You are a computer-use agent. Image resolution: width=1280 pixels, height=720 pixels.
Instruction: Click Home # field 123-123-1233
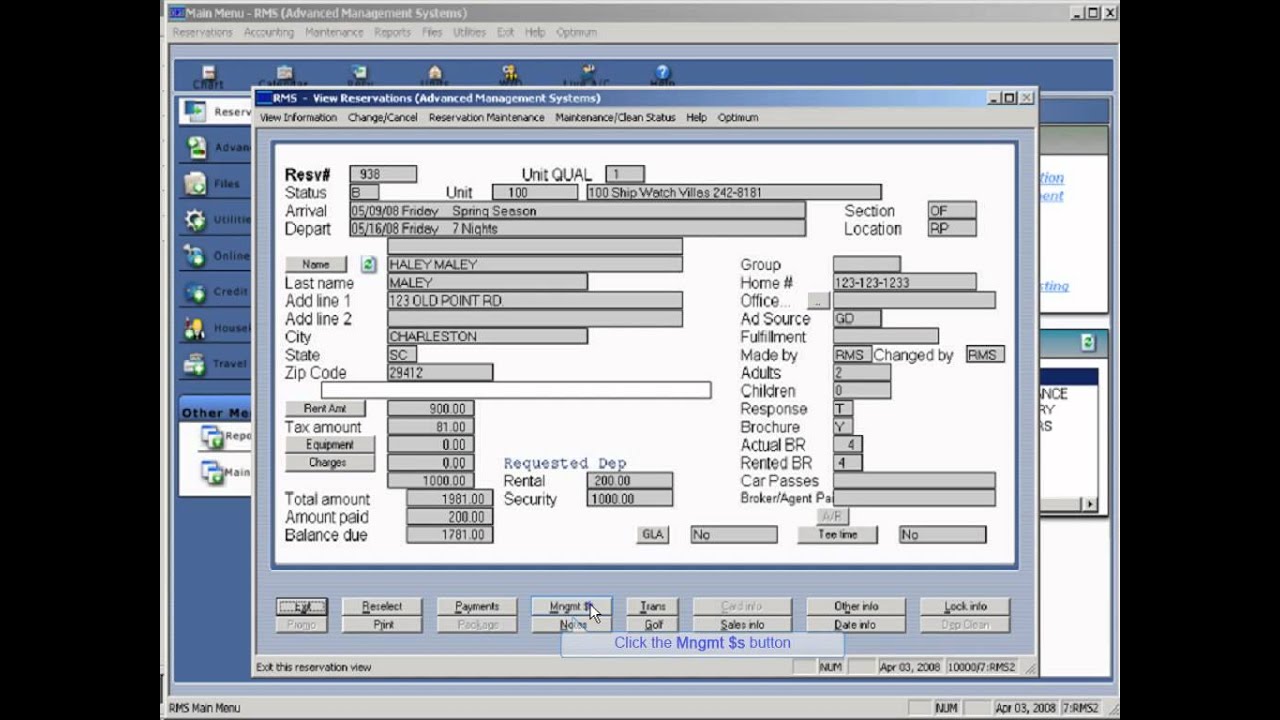pos(905,283)
